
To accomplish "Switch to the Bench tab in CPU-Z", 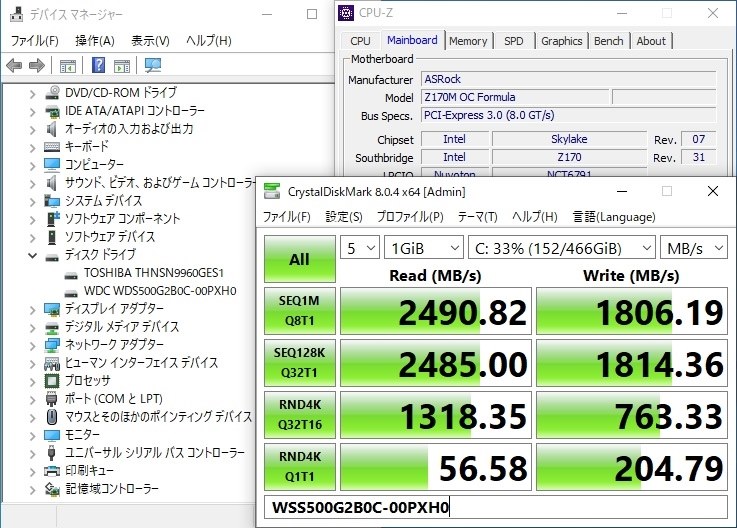I will coord(609,41).
